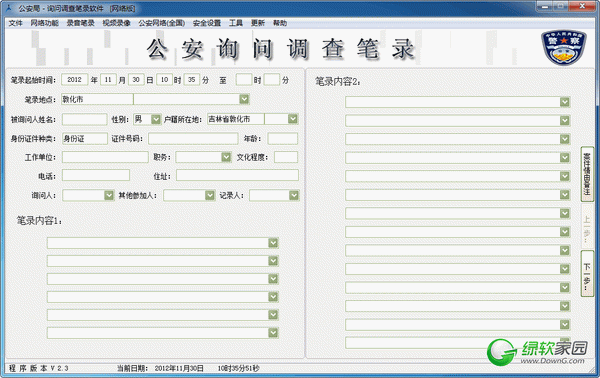This screenshot has height=378, width=600.
Task: Expand first dropdown under 笔录内容2
Action: click(x=565, y=102)
